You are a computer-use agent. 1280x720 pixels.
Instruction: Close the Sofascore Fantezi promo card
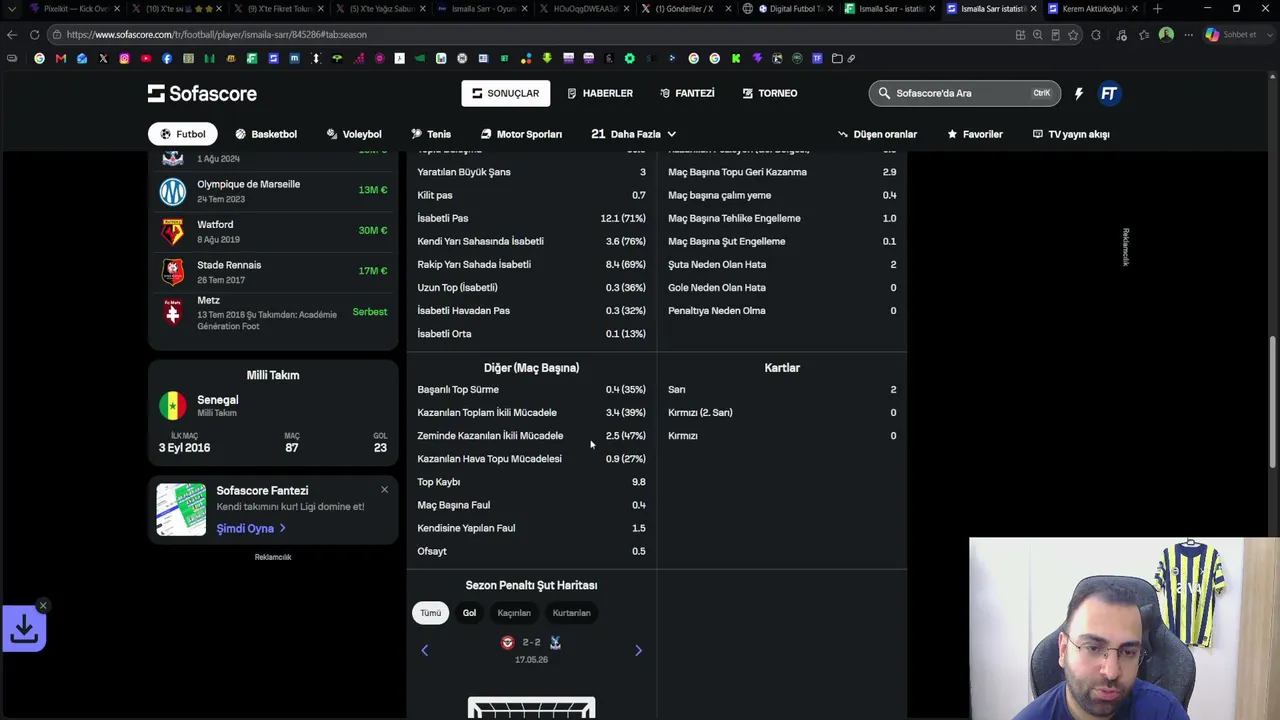coord(384,489)
